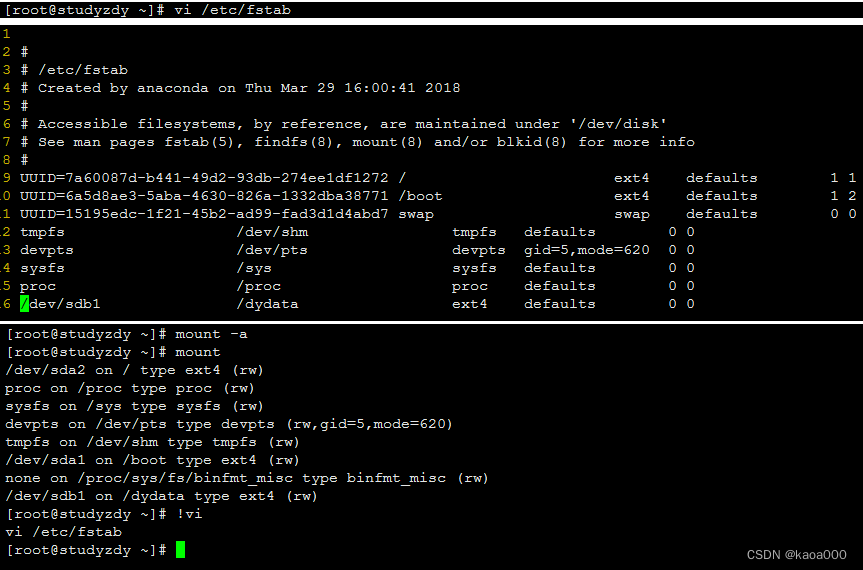The image size is (863, 570).
Task: Click '/dev/sdb1 on /dydata' output line
Action: coord(161,496)
